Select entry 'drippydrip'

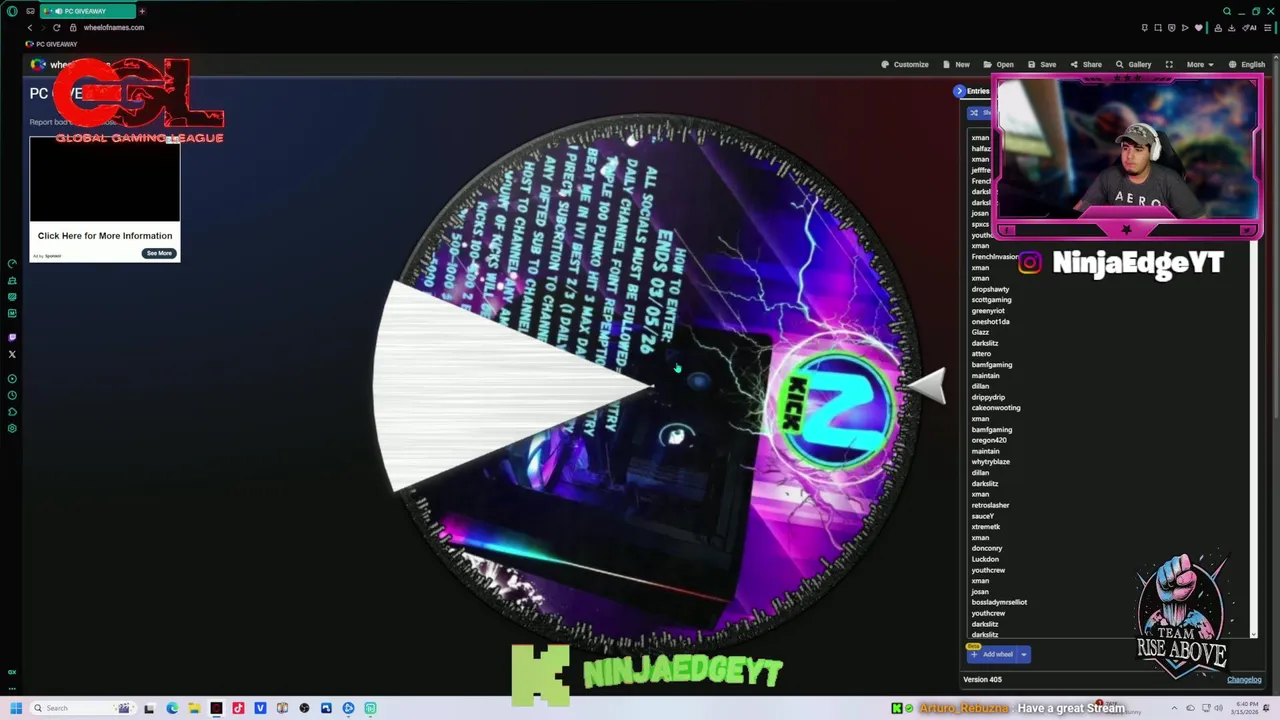(x=988, y=397)
